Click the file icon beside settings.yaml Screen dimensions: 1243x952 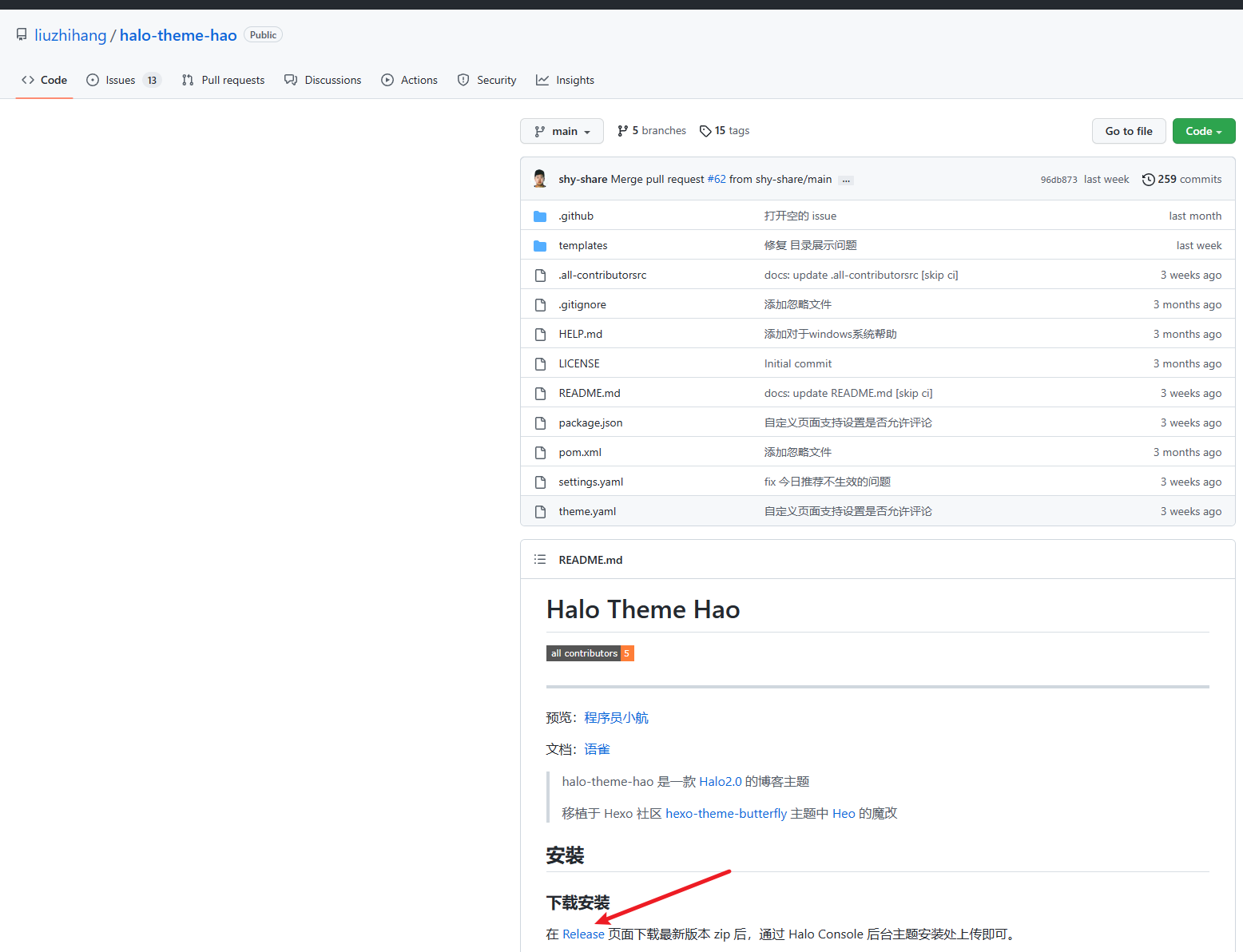click(540, 482)
